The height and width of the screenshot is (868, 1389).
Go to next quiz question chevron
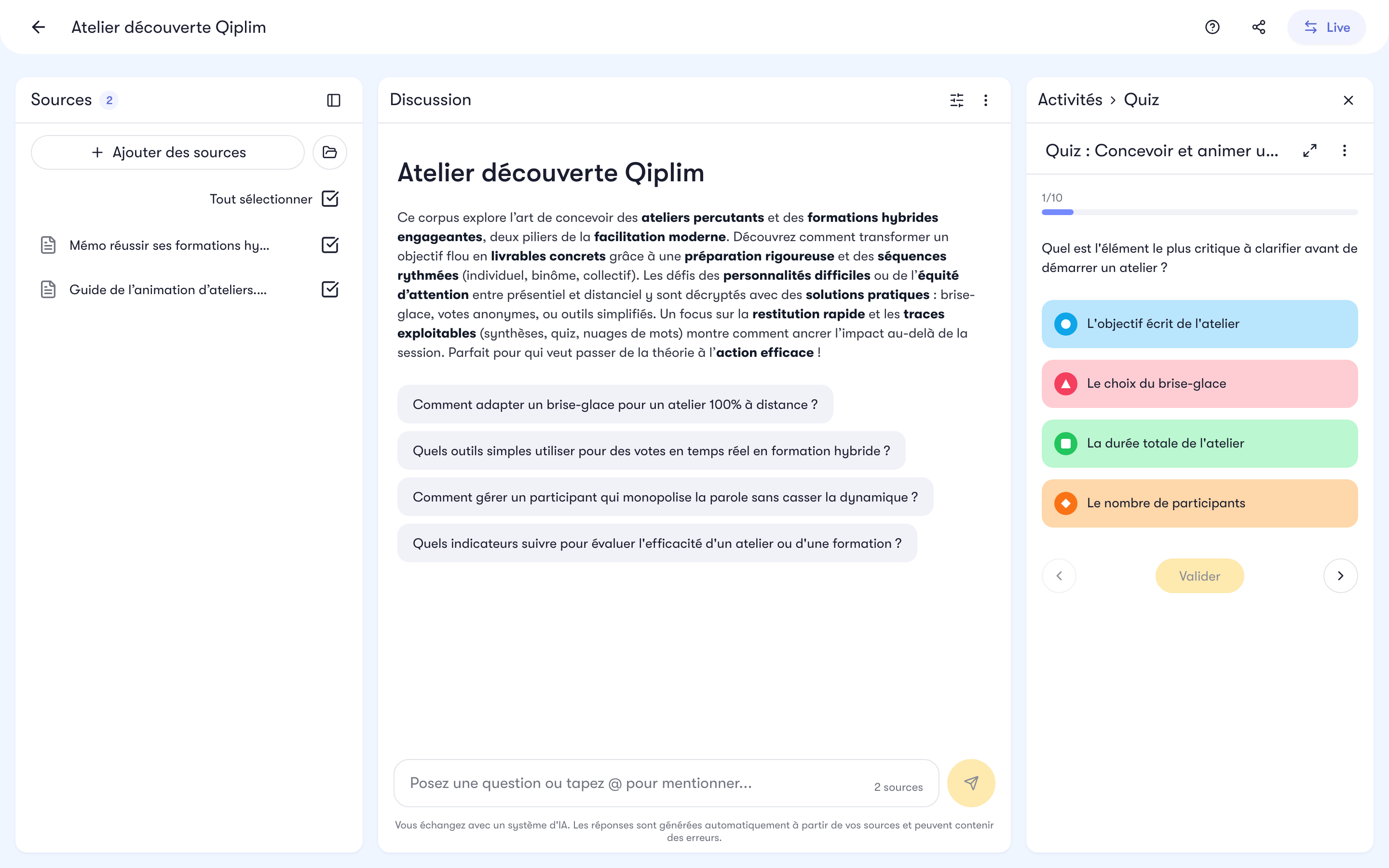coord(1340,576)
